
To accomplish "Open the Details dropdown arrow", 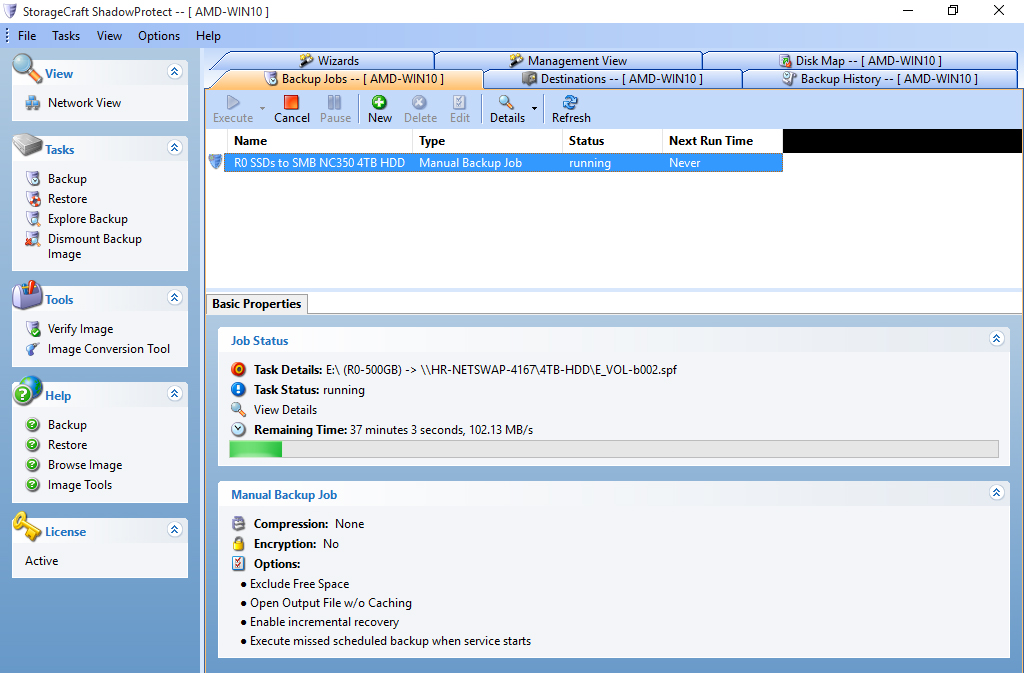I will point(534,108).
